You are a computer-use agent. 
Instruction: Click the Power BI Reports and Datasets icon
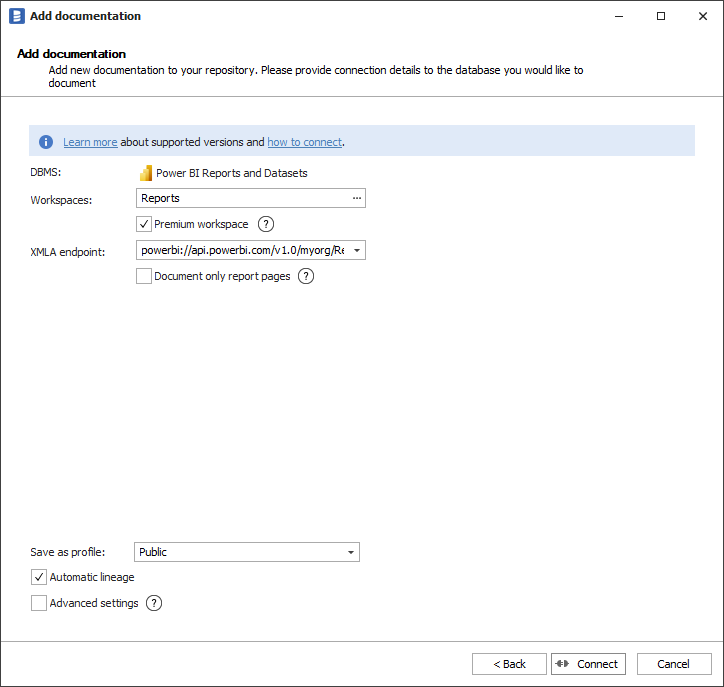coord(145,173)
